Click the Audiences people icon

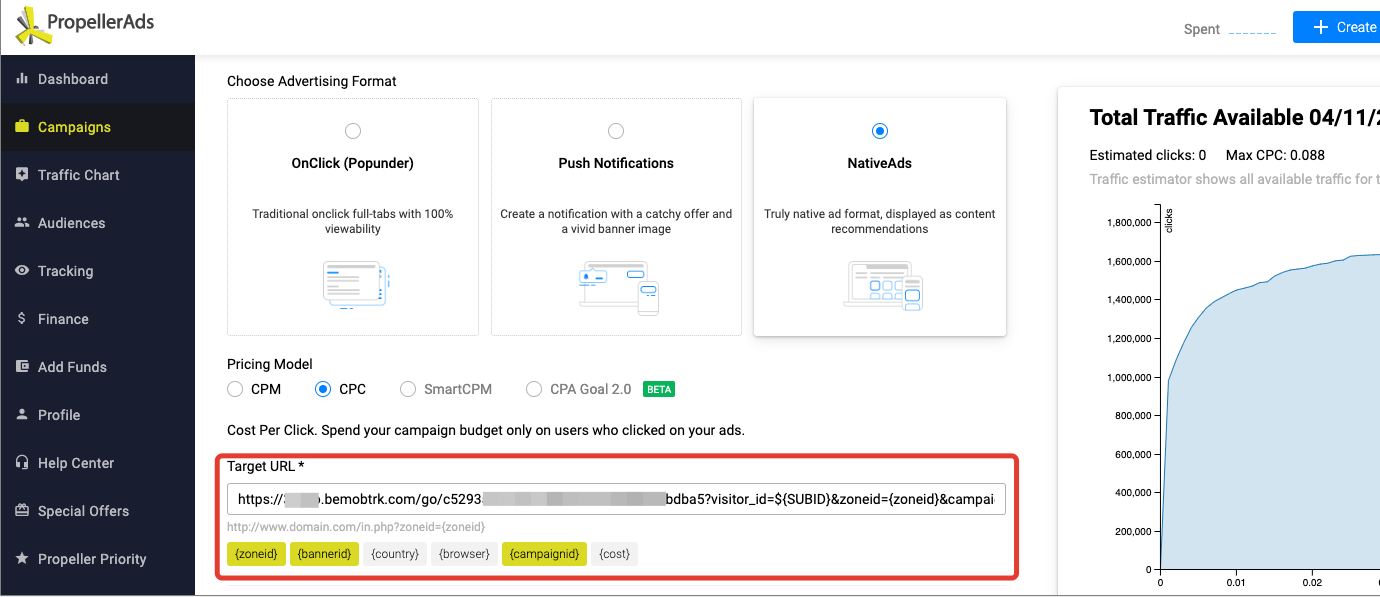pos(22,223)
